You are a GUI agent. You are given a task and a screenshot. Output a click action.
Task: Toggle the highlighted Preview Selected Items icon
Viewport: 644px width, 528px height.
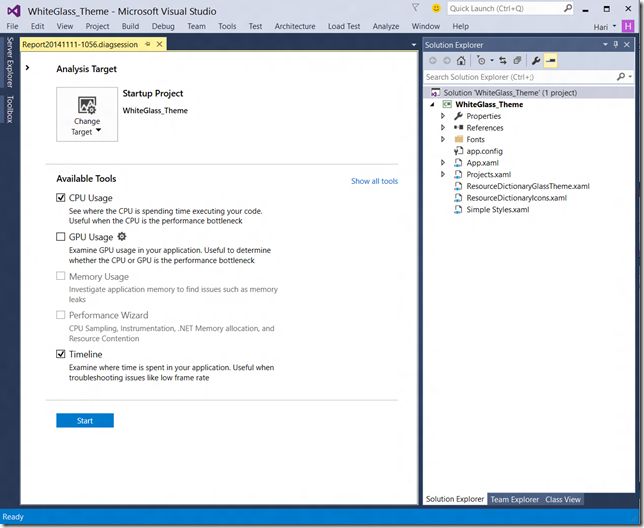[550, 61]
